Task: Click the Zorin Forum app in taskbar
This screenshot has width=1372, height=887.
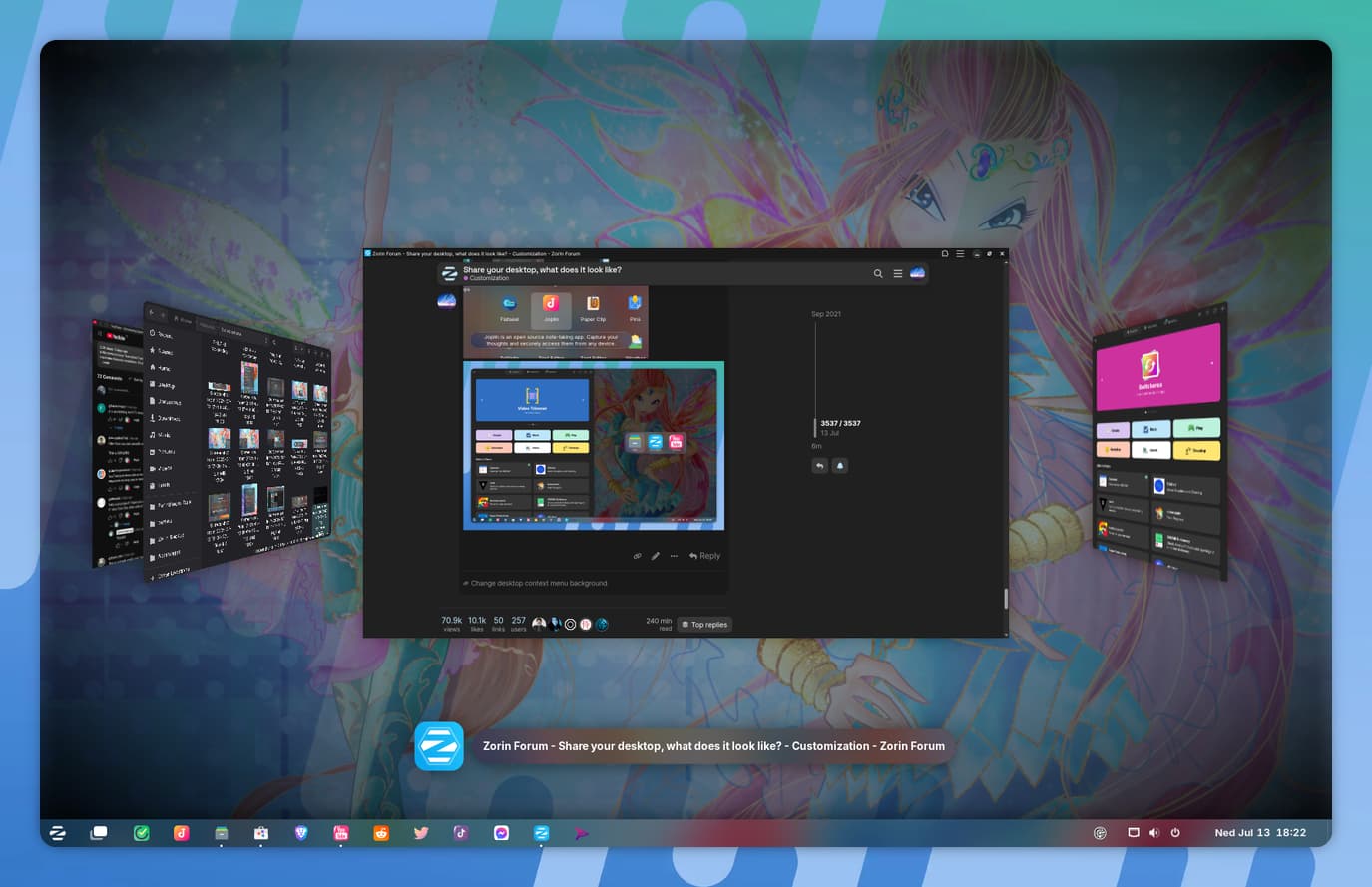Action: [x=541, y=833]
